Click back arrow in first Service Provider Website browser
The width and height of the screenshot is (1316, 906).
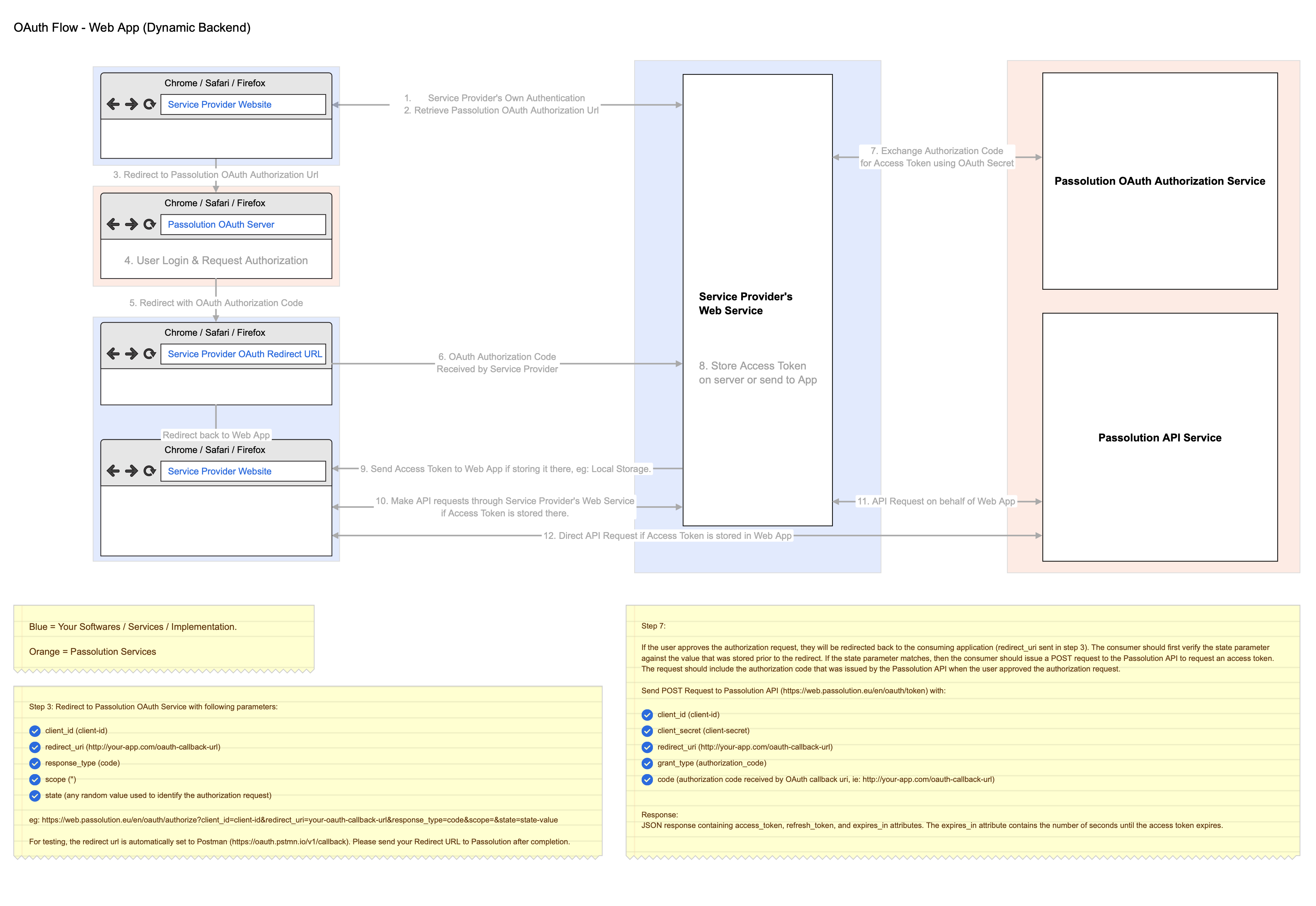[x=113, y=104]
